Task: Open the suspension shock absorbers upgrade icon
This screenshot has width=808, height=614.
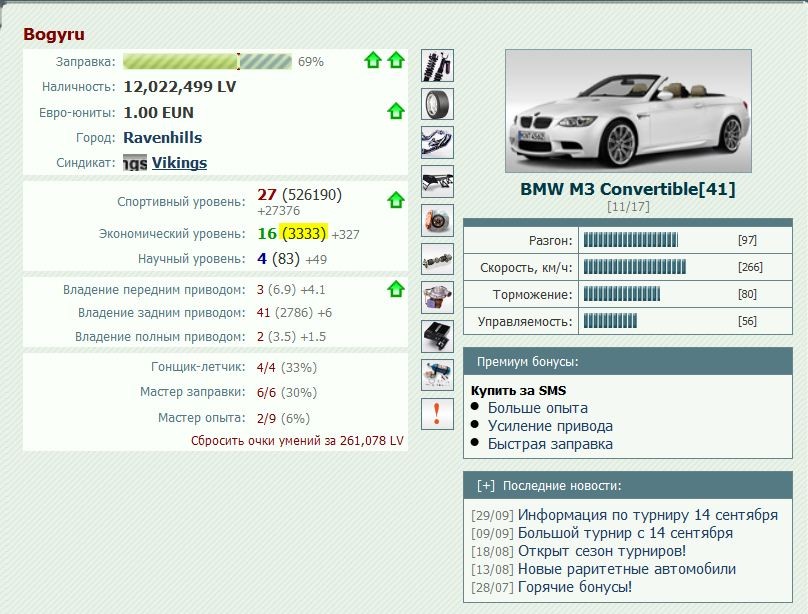Action: click(437, 65)
